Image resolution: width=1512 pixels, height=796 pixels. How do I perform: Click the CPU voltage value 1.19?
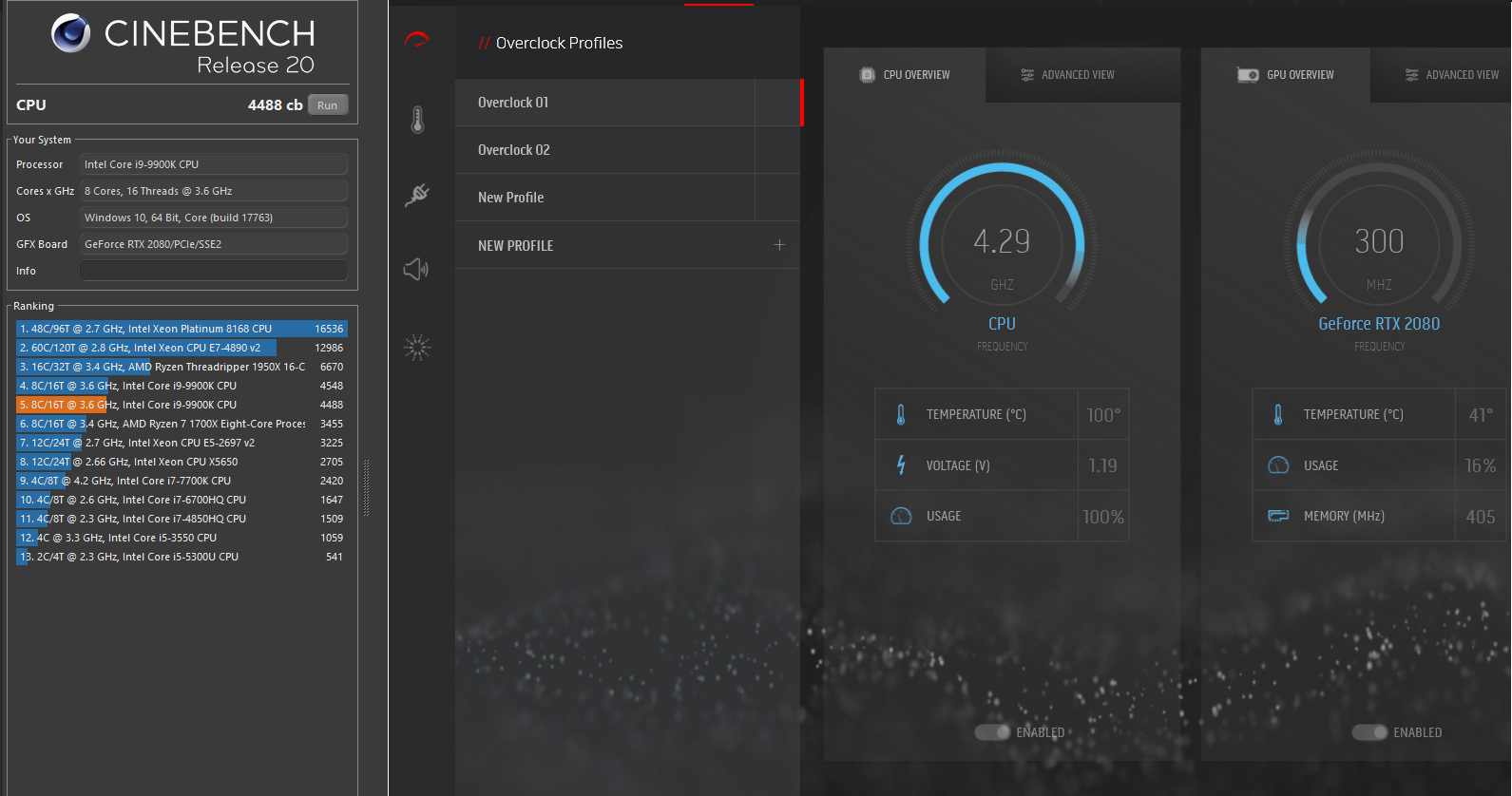tap(1103, 465)
